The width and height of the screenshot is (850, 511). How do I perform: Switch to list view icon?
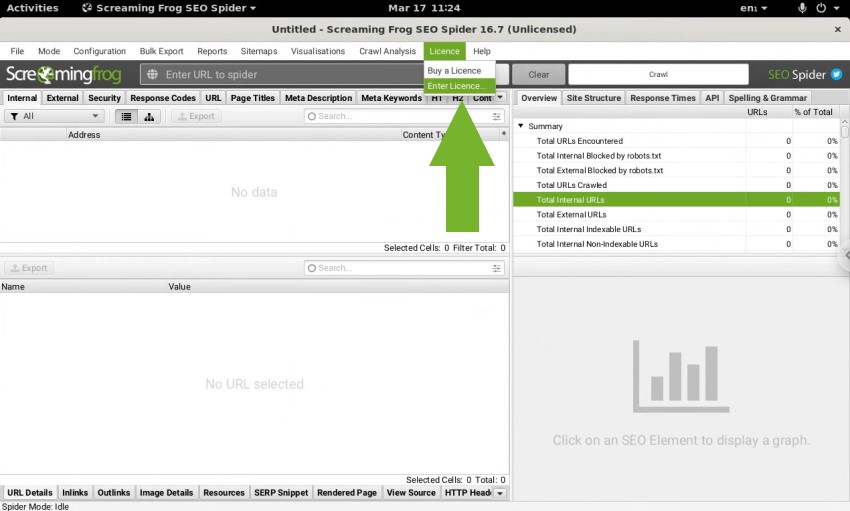pos(126,116)
